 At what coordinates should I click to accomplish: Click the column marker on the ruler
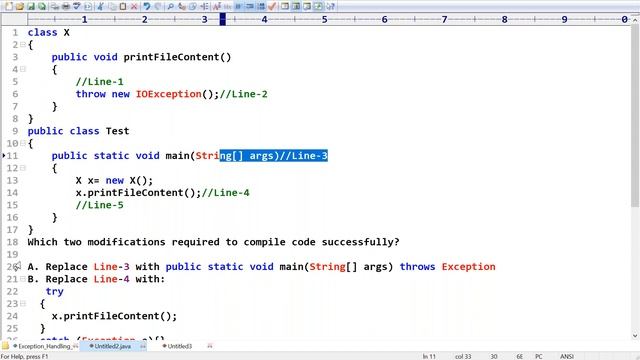pos(223,19)
